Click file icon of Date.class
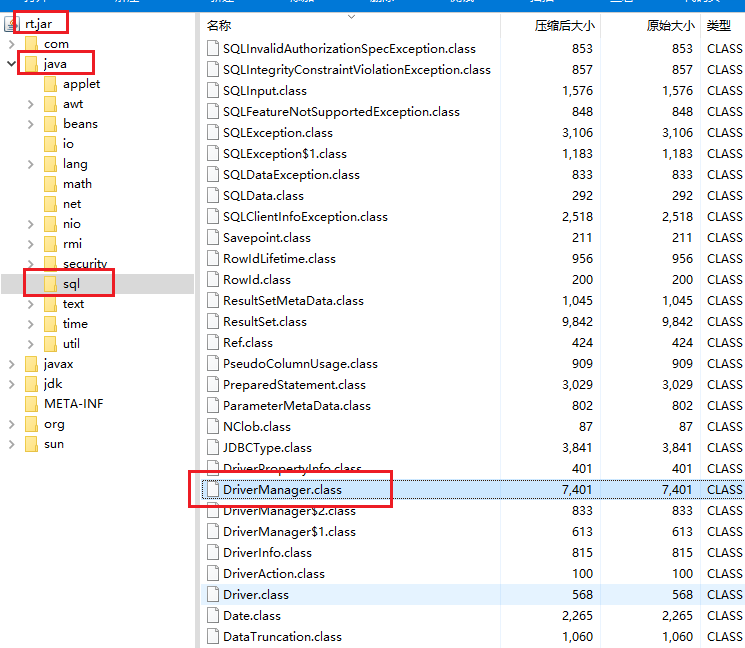745x648 pixels. (x=213, y=616)
